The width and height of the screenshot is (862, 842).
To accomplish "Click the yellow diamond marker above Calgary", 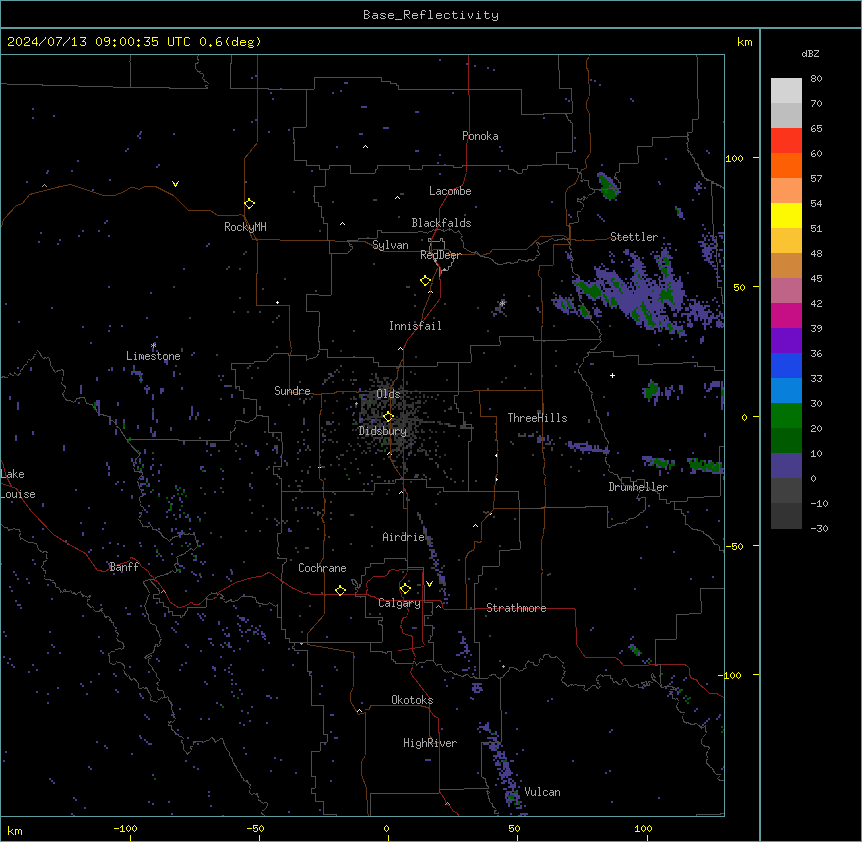I will point(405,589).
